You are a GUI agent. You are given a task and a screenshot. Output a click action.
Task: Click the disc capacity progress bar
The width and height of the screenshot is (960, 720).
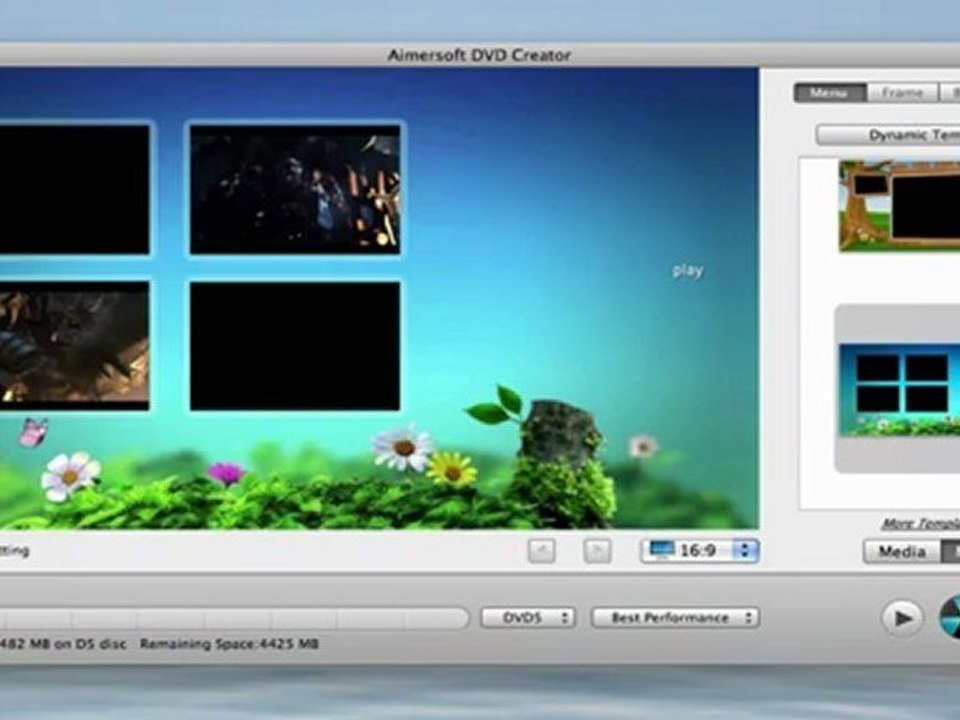click(x=234, y=618)
